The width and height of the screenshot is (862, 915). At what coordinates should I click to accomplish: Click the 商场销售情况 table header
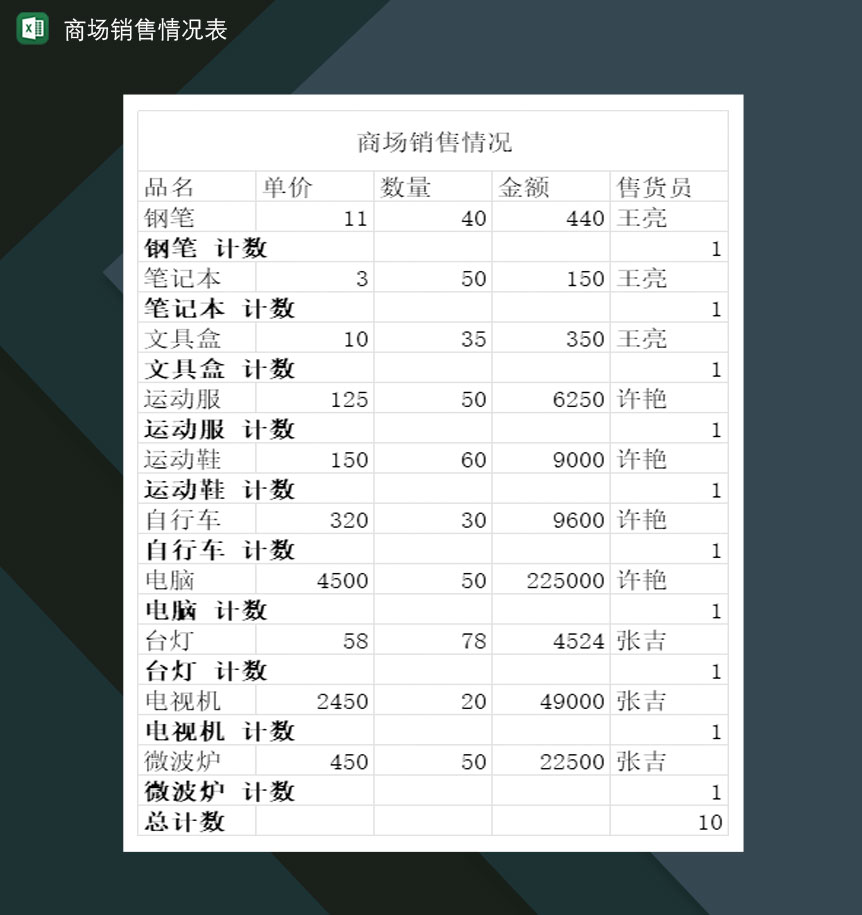[434, 141]
